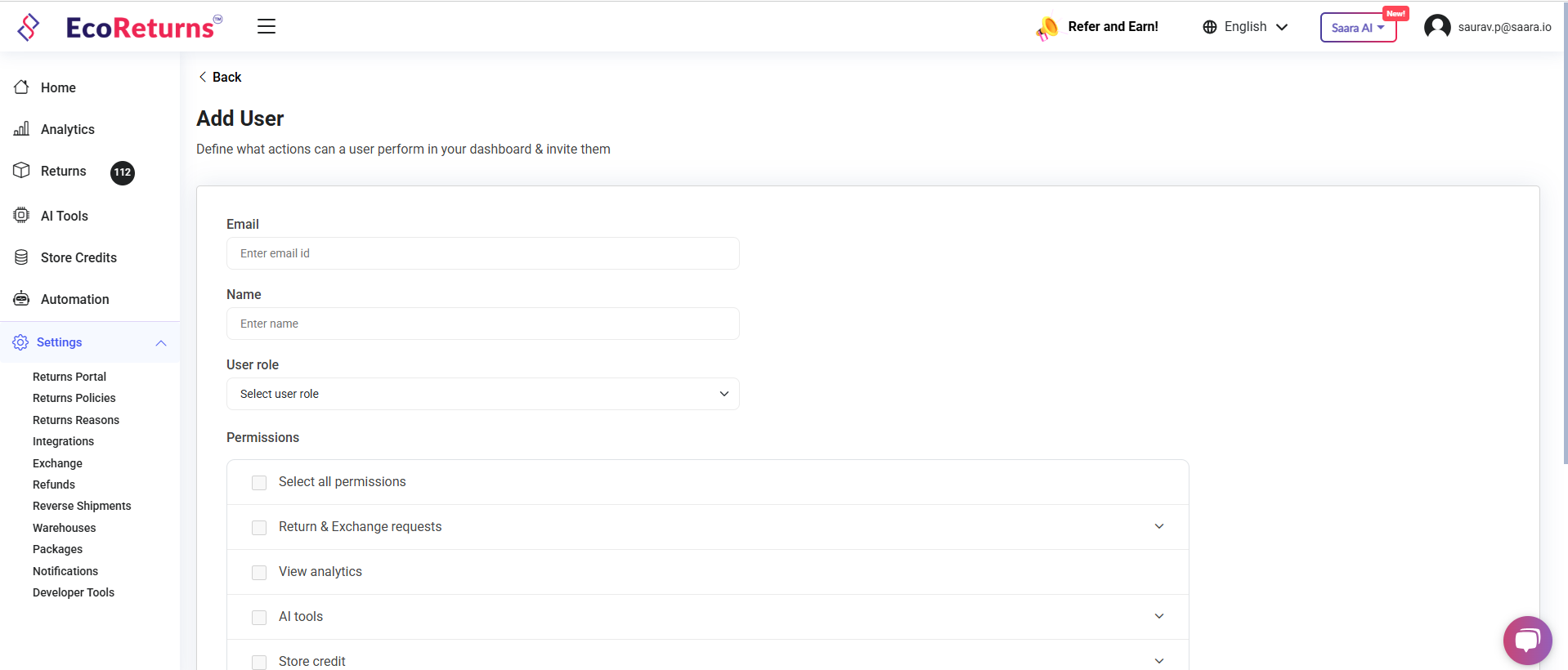Click the page vertical scrollbar
1568x670 pixels.
tap(1565, 245)
